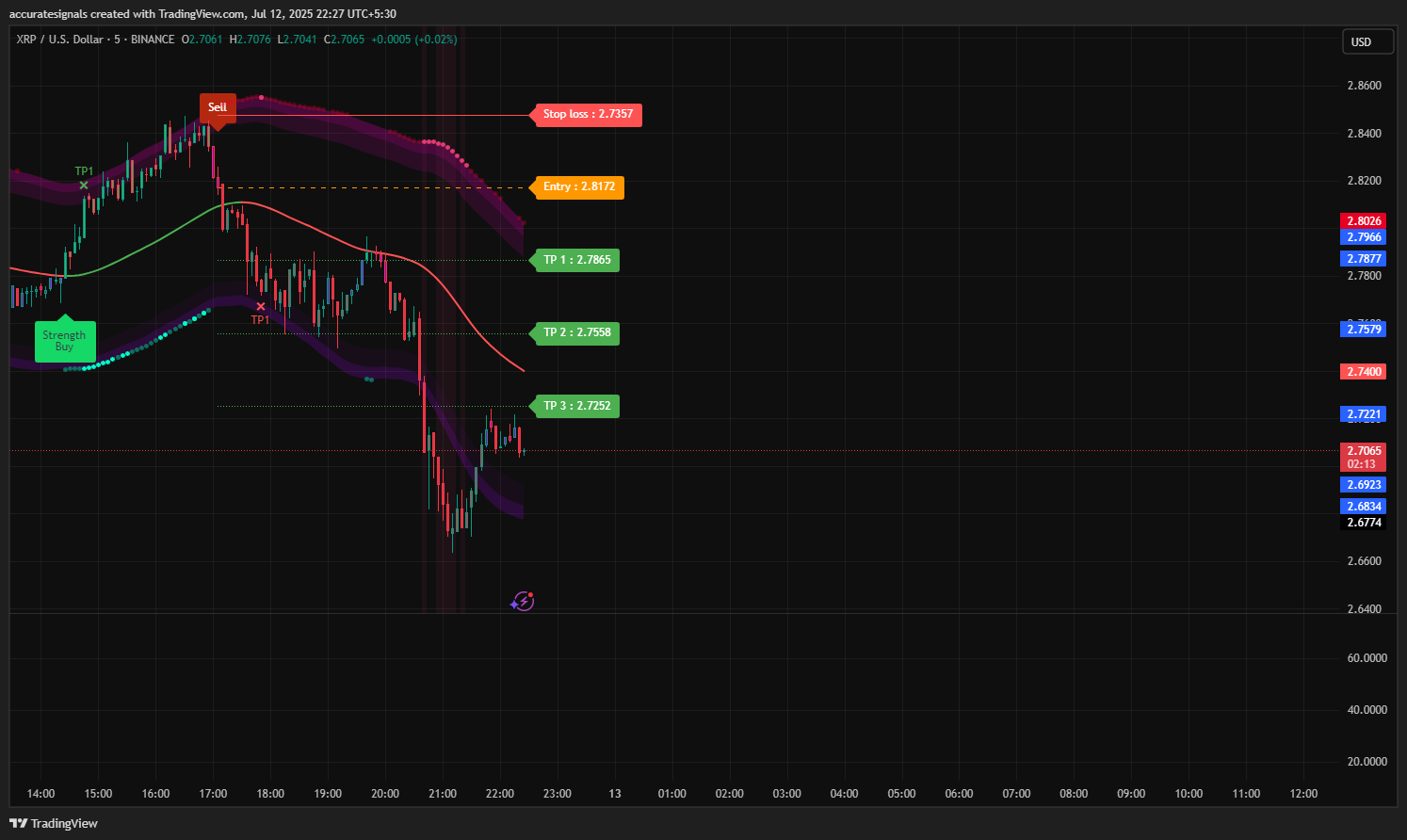Click the TP 1 : 2.7865 label

(576, 260)
